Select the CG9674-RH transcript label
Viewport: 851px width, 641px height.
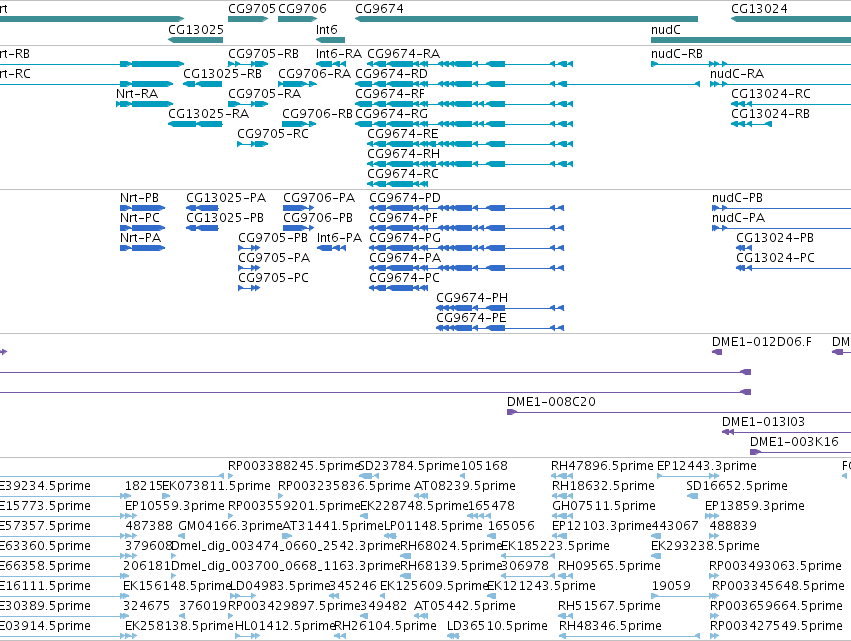(404, 154)
